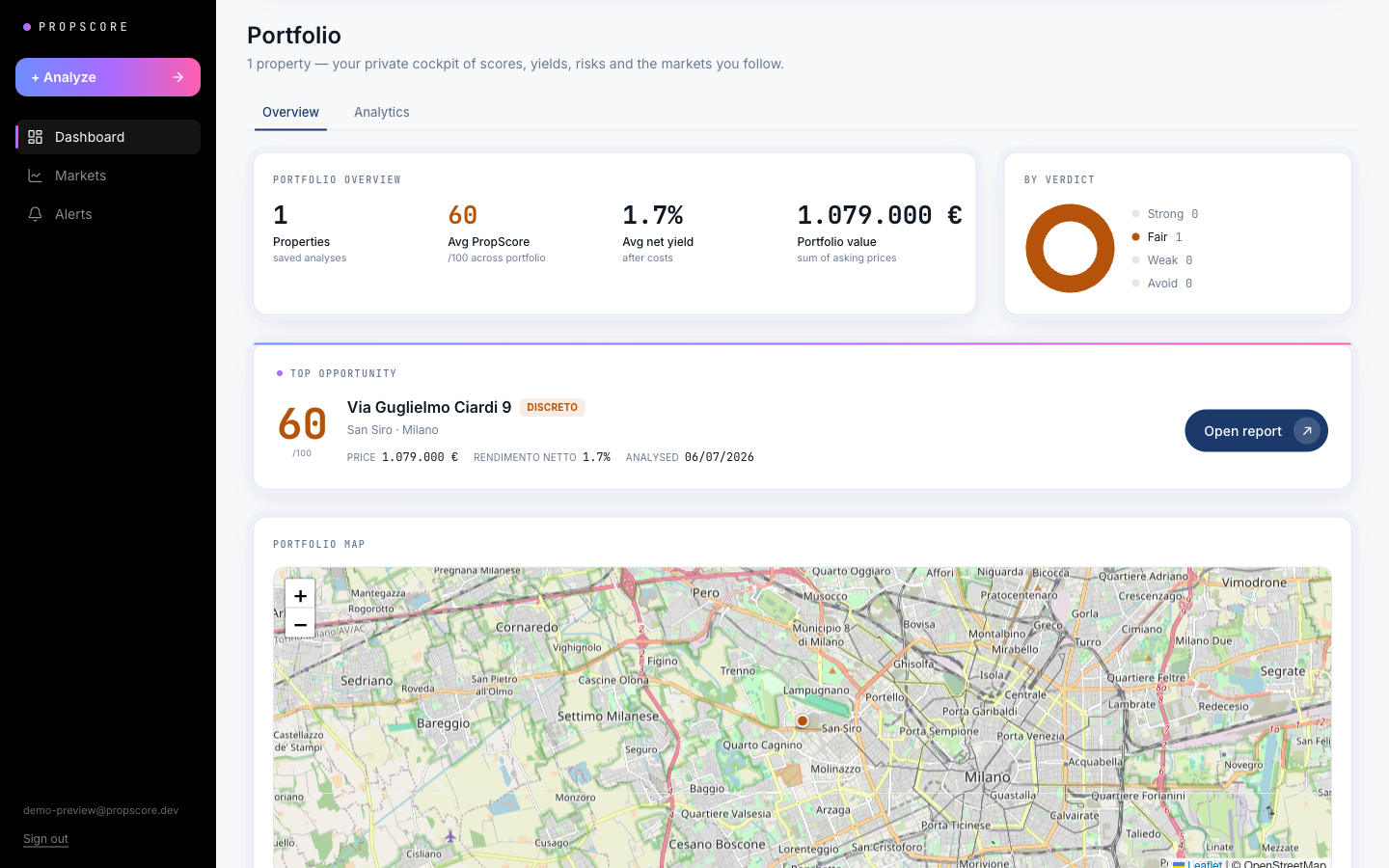Open the Leaflet attribution link
Screen dimensions: 1389x868
[1205, 863]
